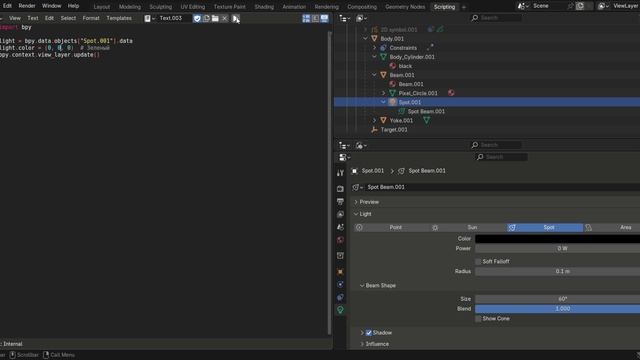Screen dimensions: 640x360
Task: Open the World properties tab
Action: tap(340, 240)
